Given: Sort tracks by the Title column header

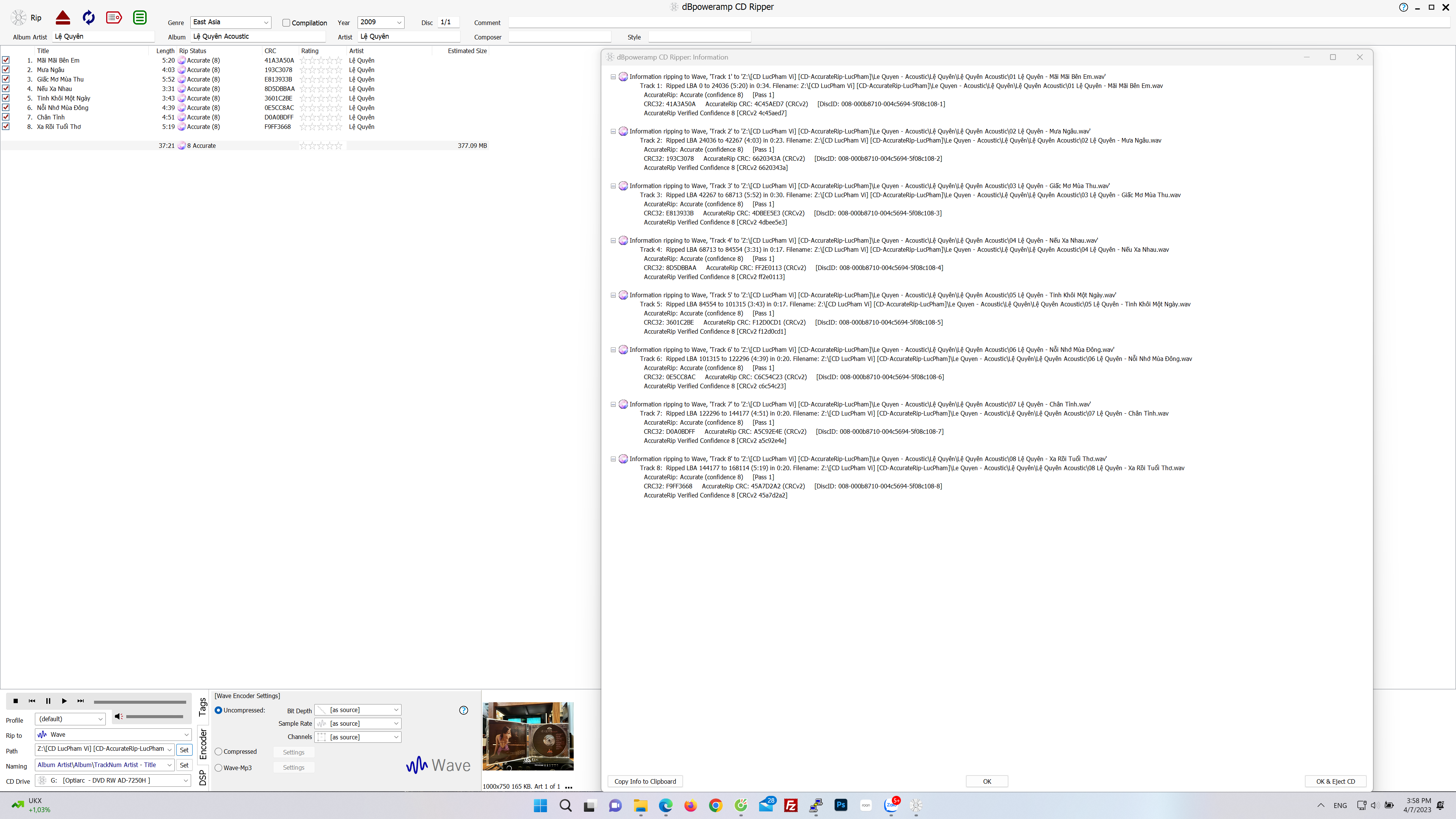Looking at the screenshot, I should coord(43,51).
